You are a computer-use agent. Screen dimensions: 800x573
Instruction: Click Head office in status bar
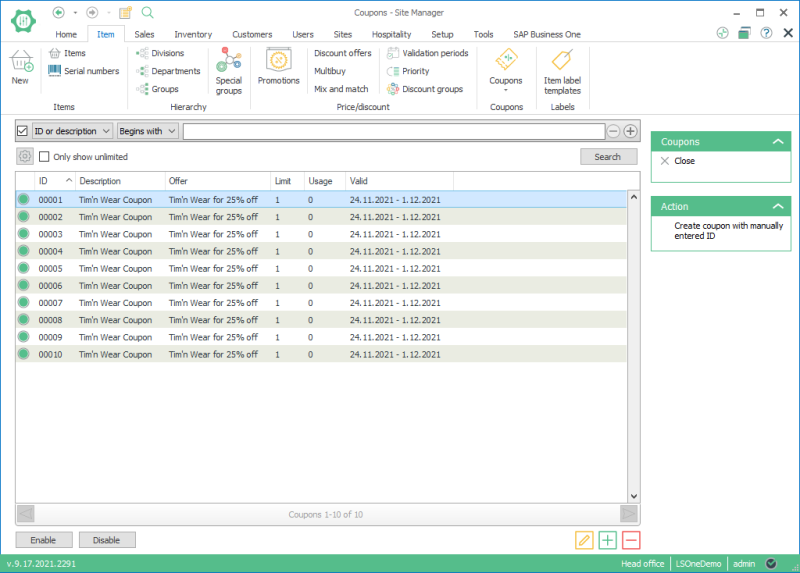(x=642, y=563)
